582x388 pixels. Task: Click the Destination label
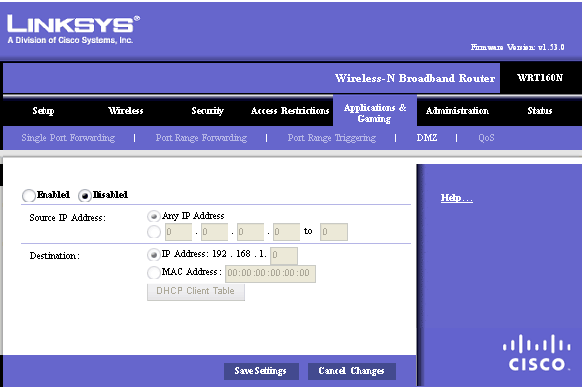click(55, 256)
